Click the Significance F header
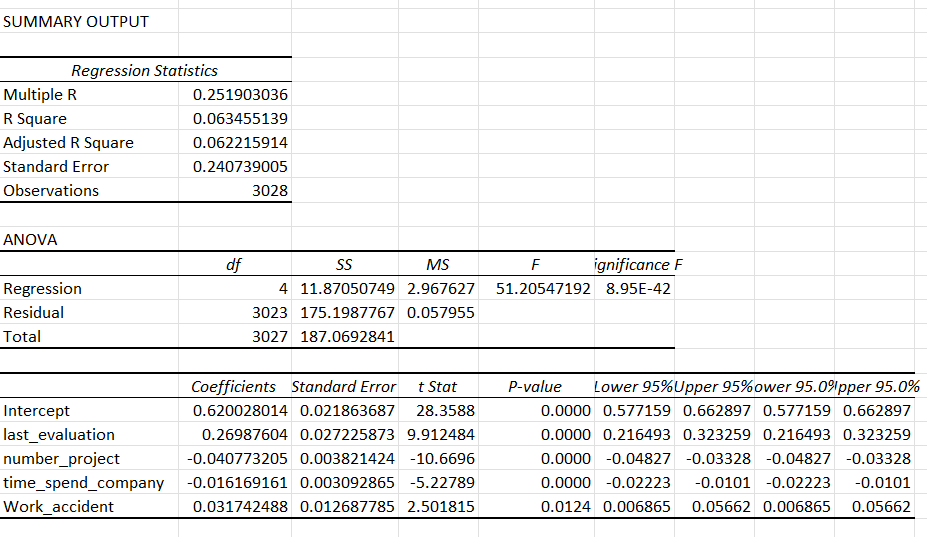The height and width of the screenshot is (537, 927). coord(638,264)
